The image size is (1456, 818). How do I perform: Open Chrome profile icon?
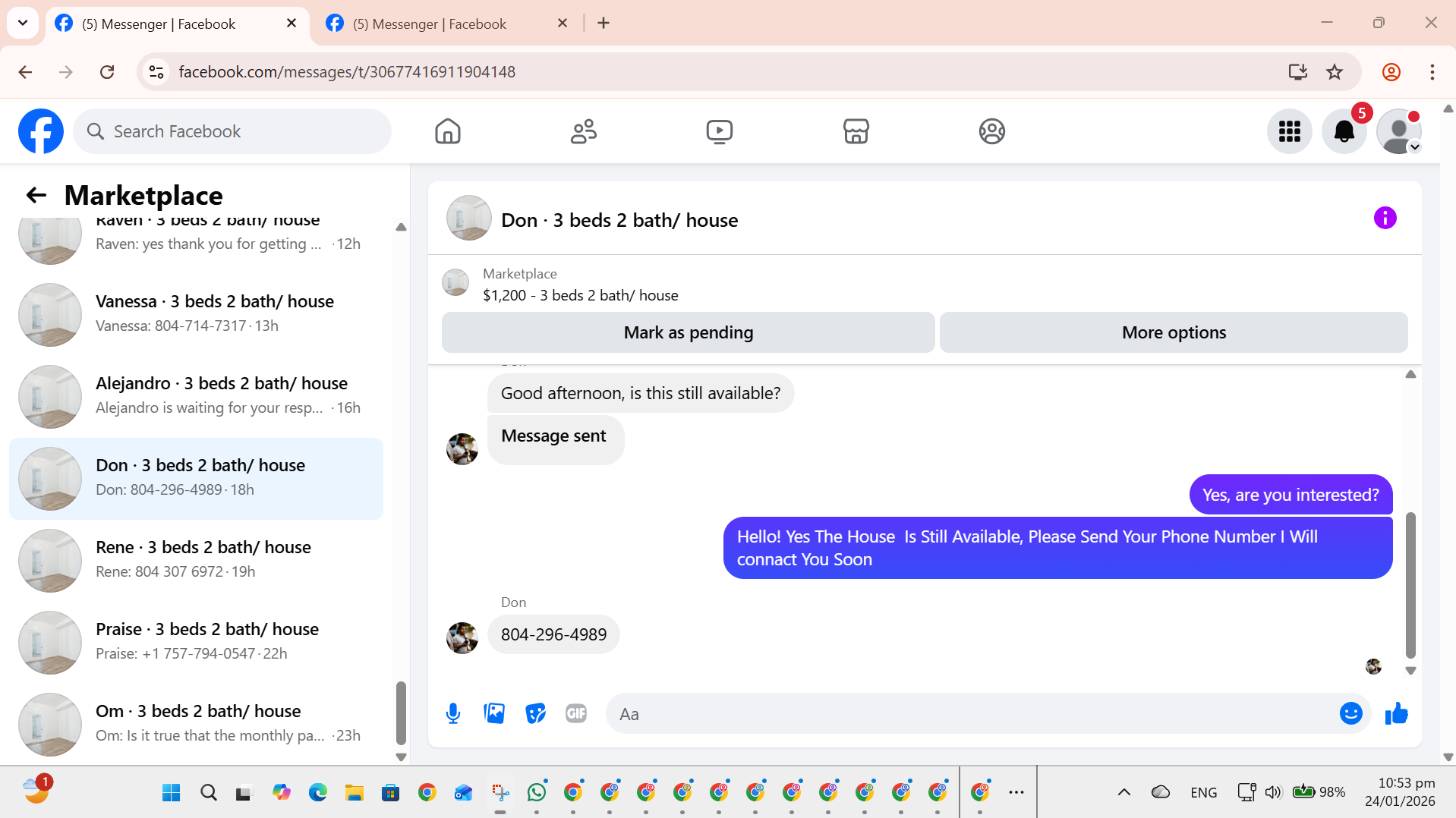tap(1391, 72)
